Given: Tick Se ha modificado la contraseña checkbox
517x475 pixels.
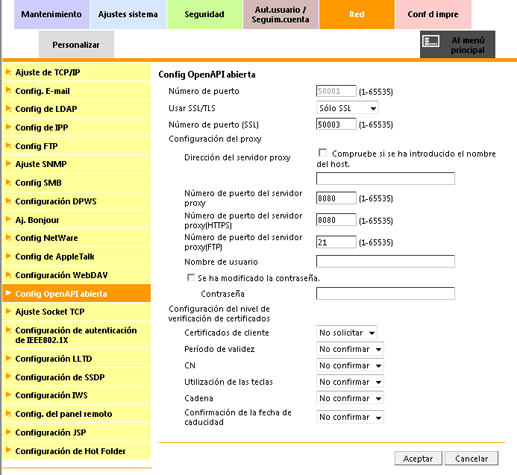Looking at the screenshot, I should (191, 277).
